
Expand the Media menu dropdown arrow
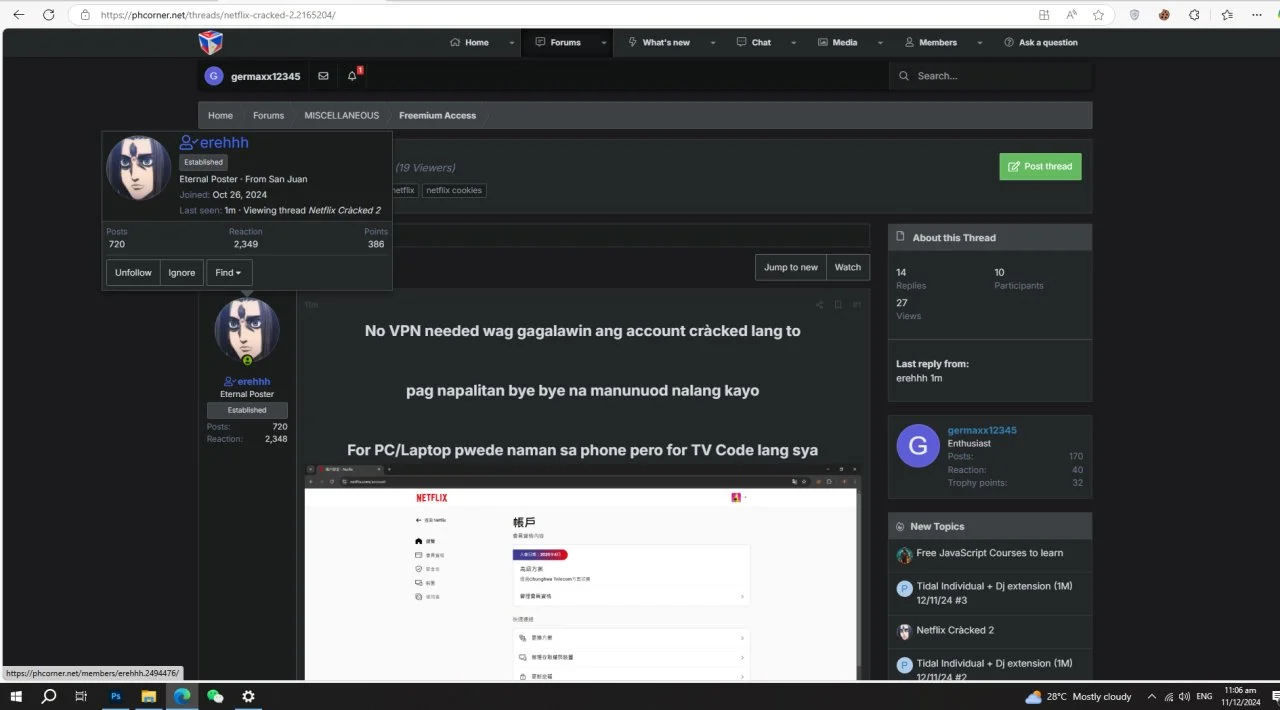[881, 43]
